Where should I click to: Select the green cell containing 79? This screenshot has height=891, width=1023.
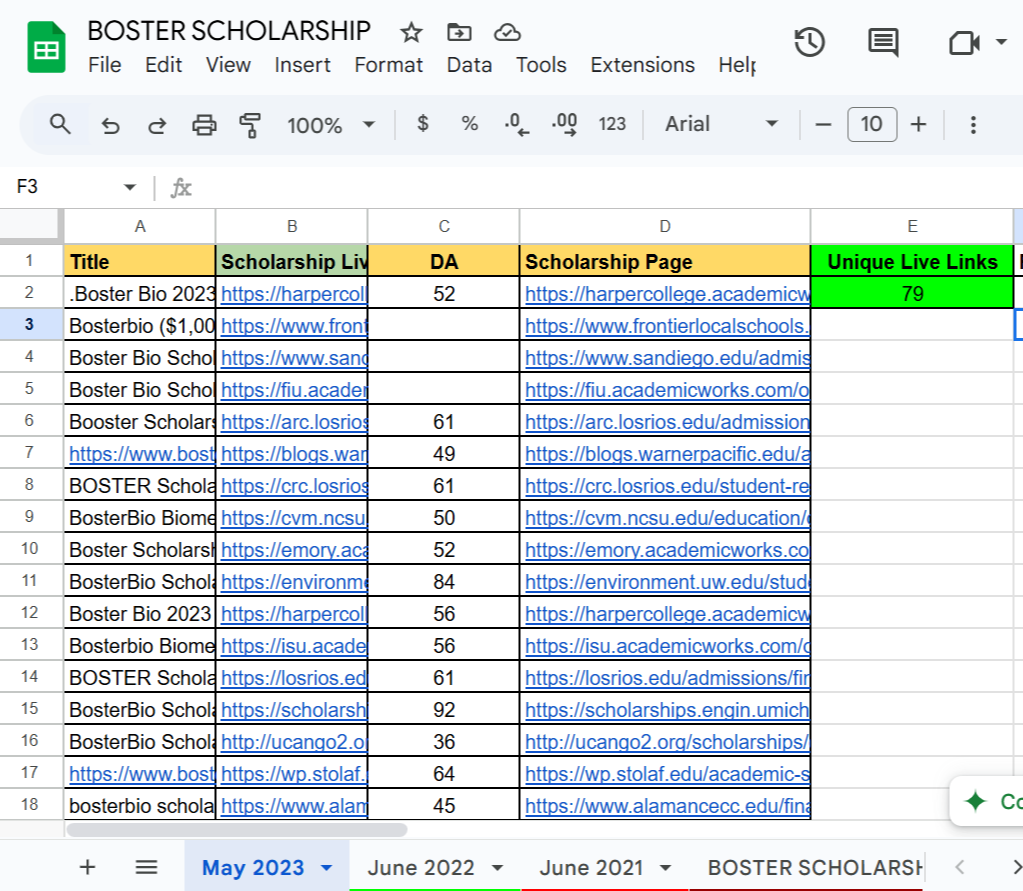[x=911, y=294]
